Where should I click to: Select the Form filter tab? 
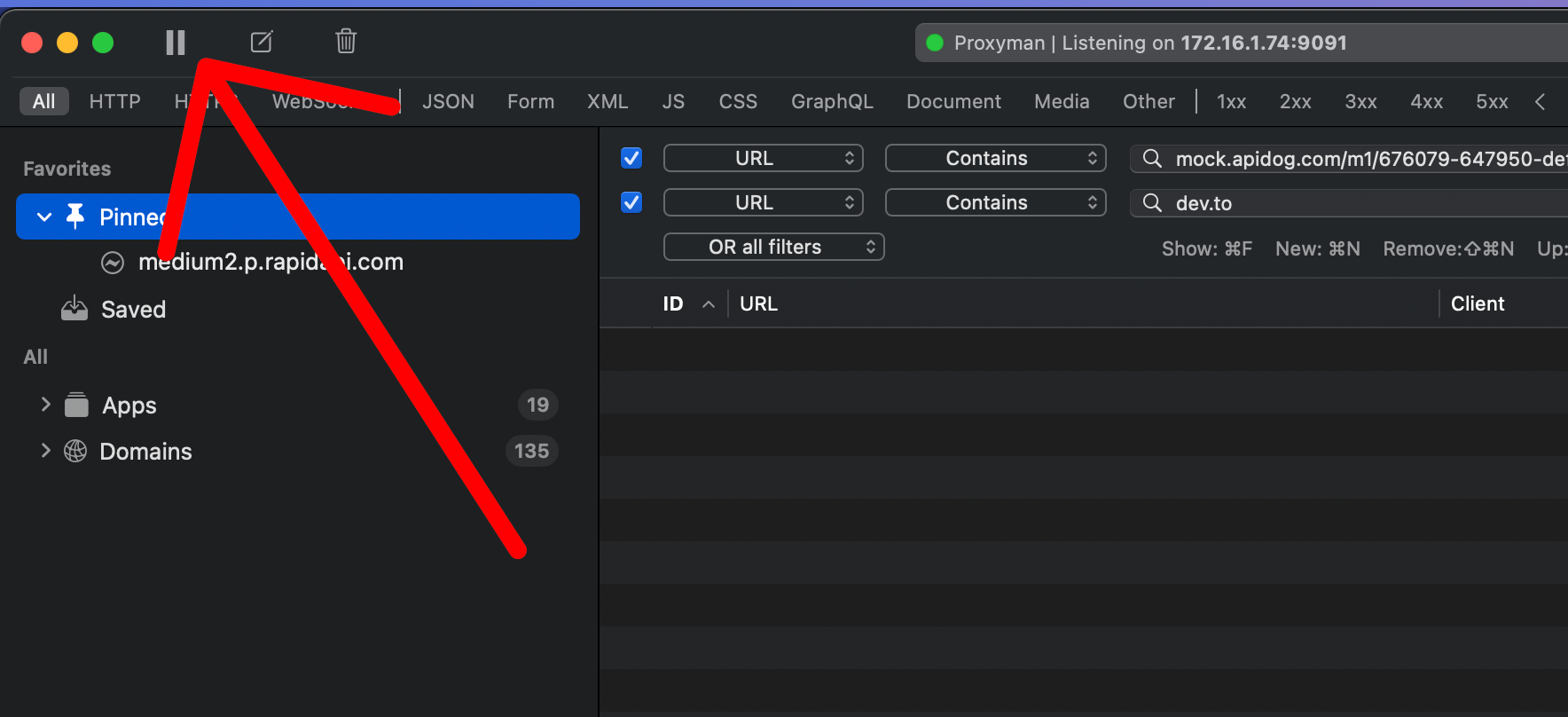click(x=530, y=101)
